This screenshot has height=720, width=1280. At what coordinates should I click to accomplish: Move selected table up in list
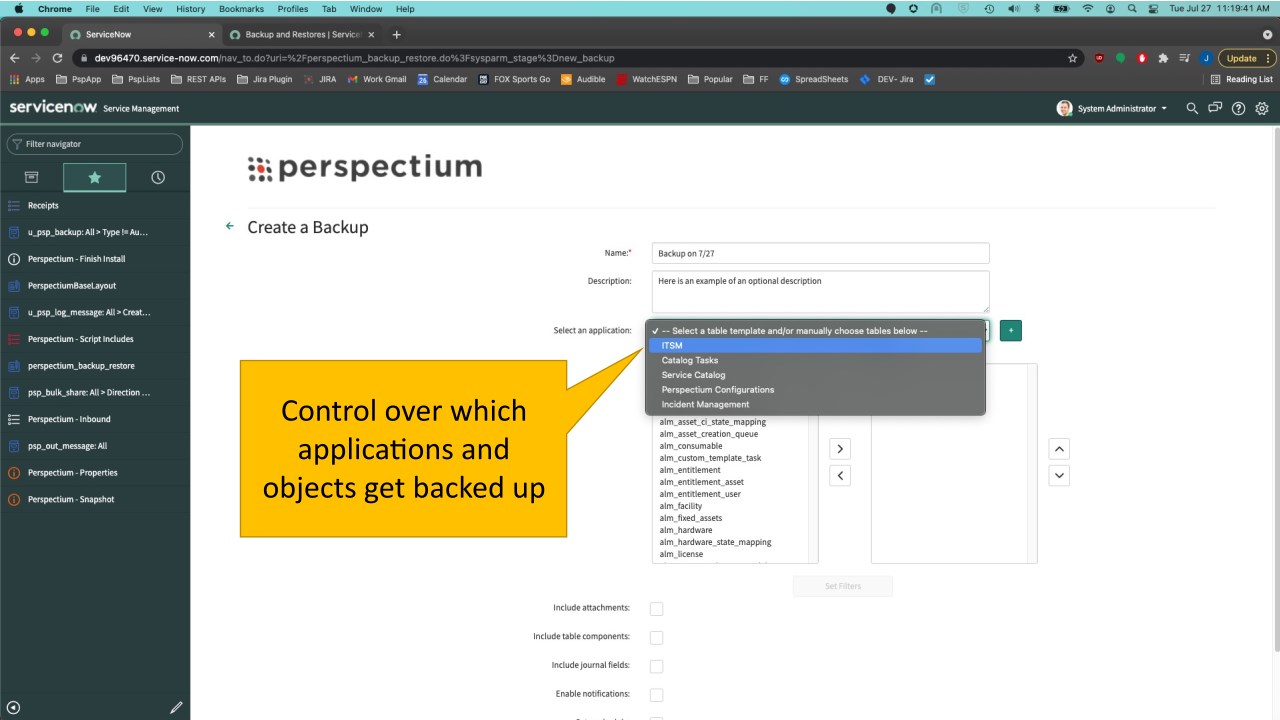click(x=1060, y=449)
